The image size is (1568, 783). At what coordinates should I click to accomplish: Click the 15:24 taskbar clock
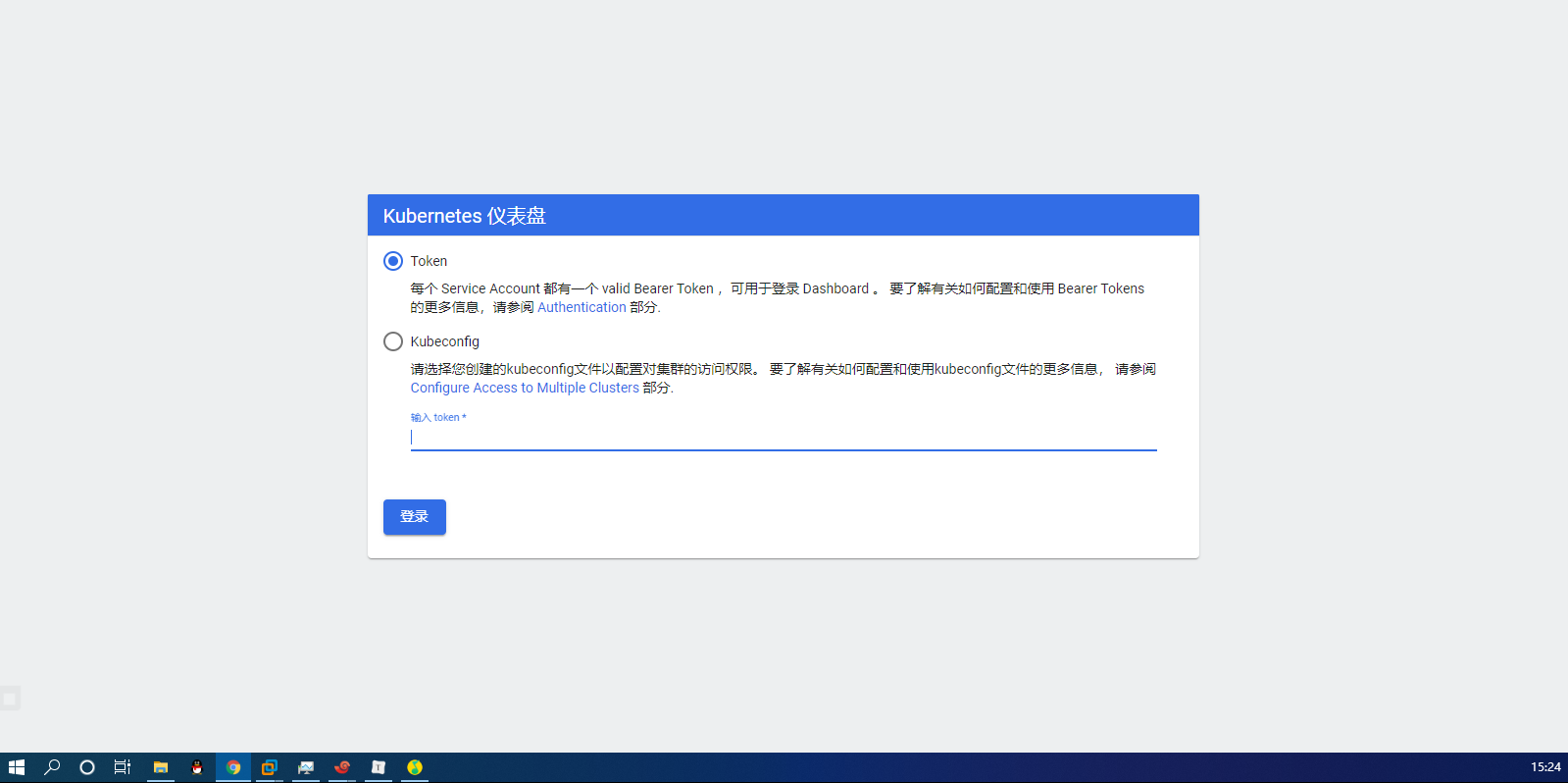1544,767
